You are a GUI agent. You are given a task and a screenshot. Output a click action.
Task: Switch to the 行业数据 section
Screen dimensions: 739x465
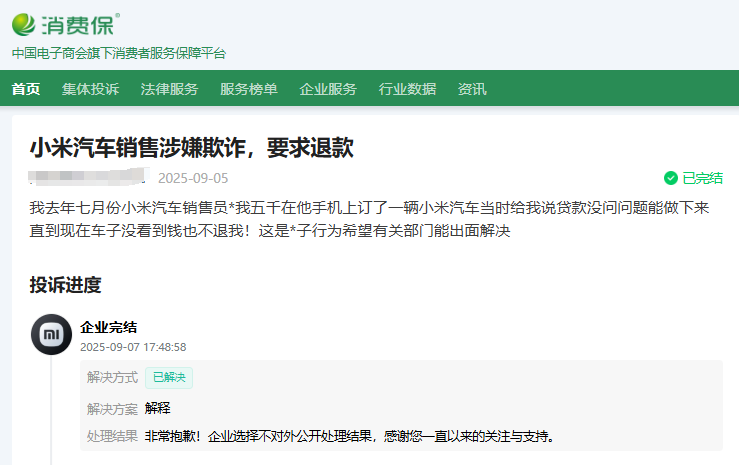click(407, 89)
